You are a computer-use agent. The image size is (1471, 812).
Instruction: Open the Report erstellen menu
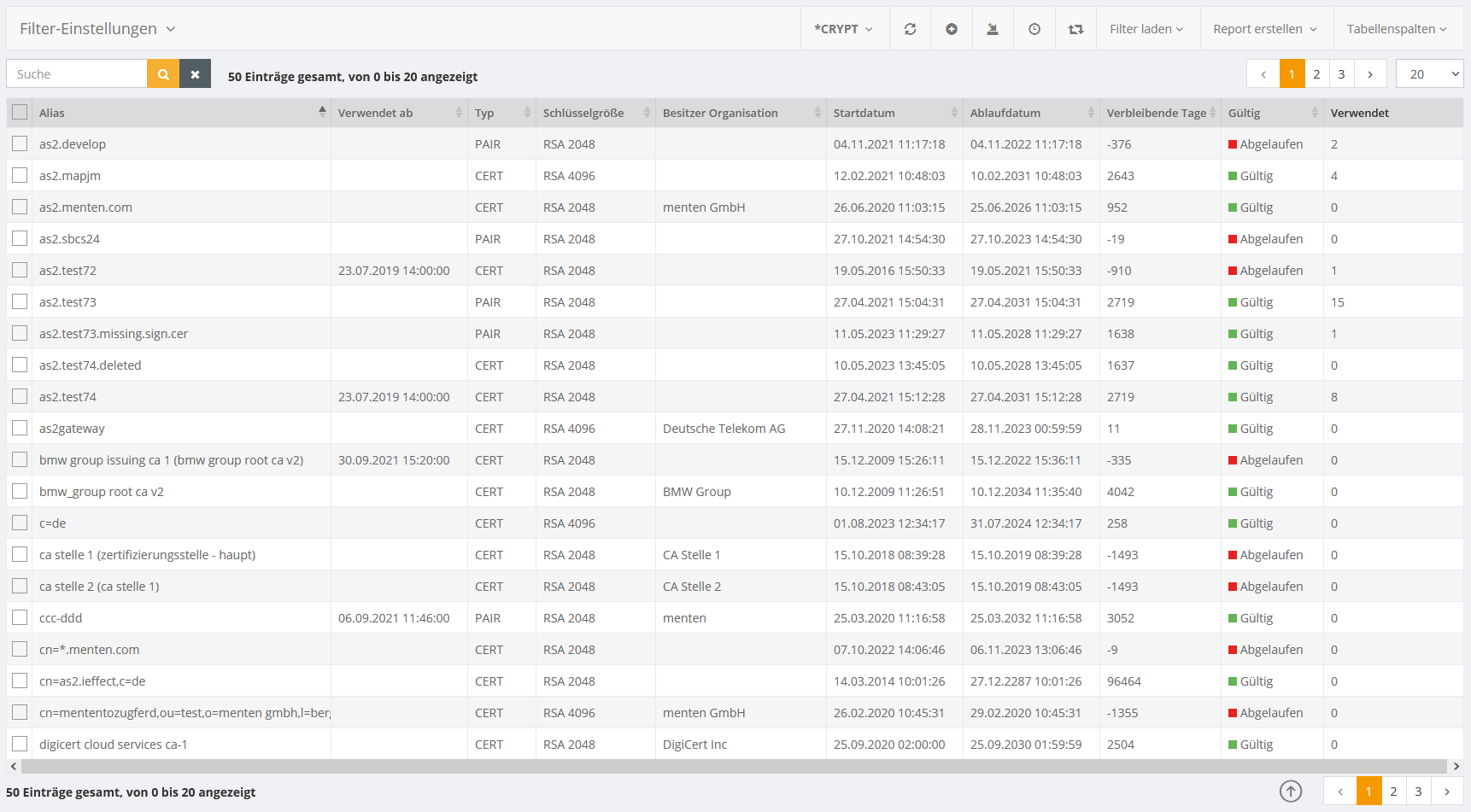1264,29
